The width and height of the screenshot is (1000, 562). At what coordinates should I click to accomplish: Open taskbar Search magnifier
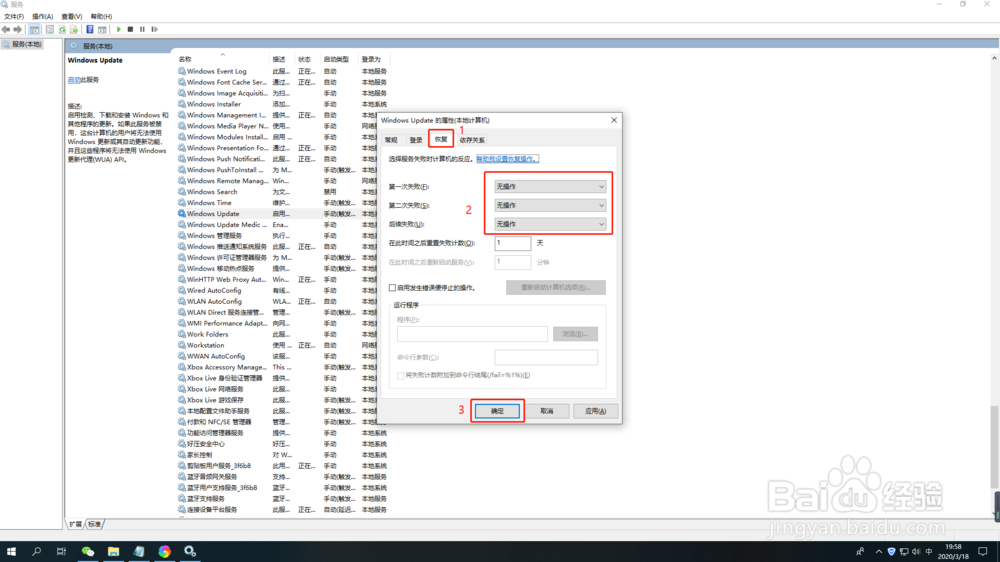pos(36,551)
